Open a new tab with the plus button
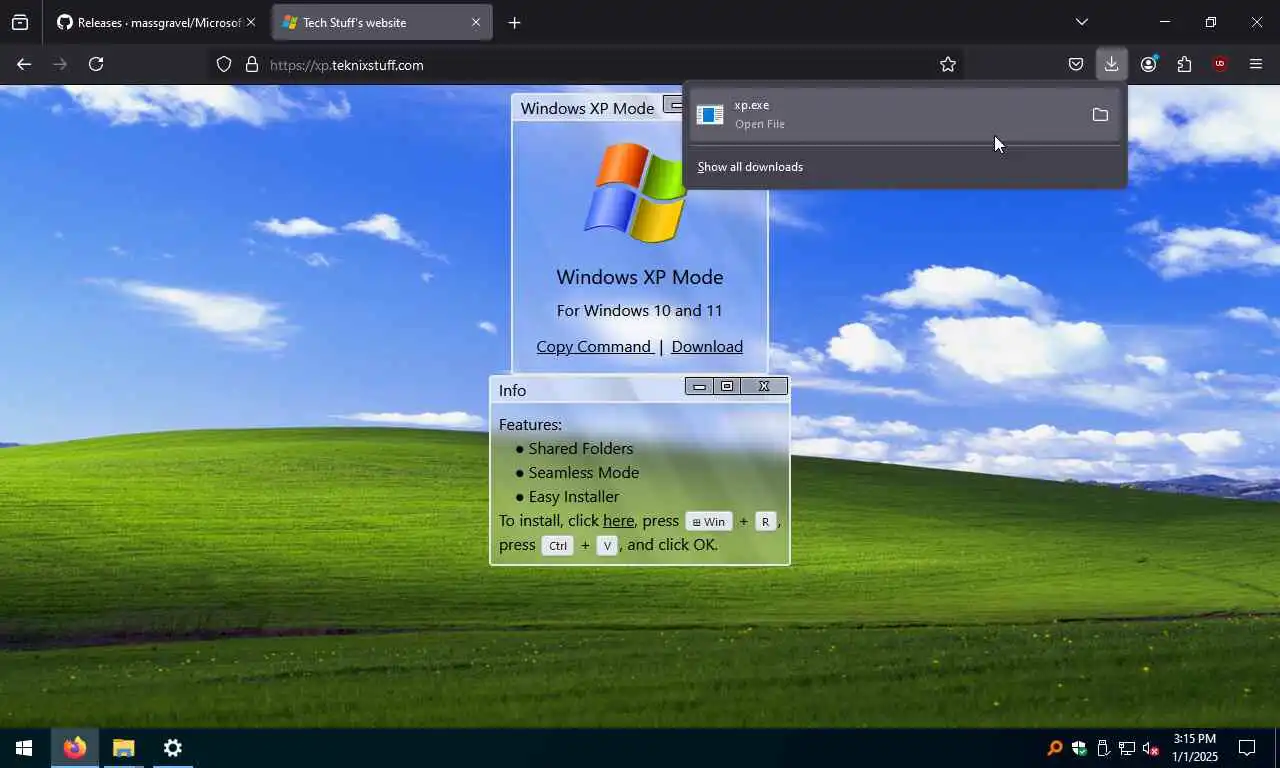Screen dimensions: 1280x768 514,22
